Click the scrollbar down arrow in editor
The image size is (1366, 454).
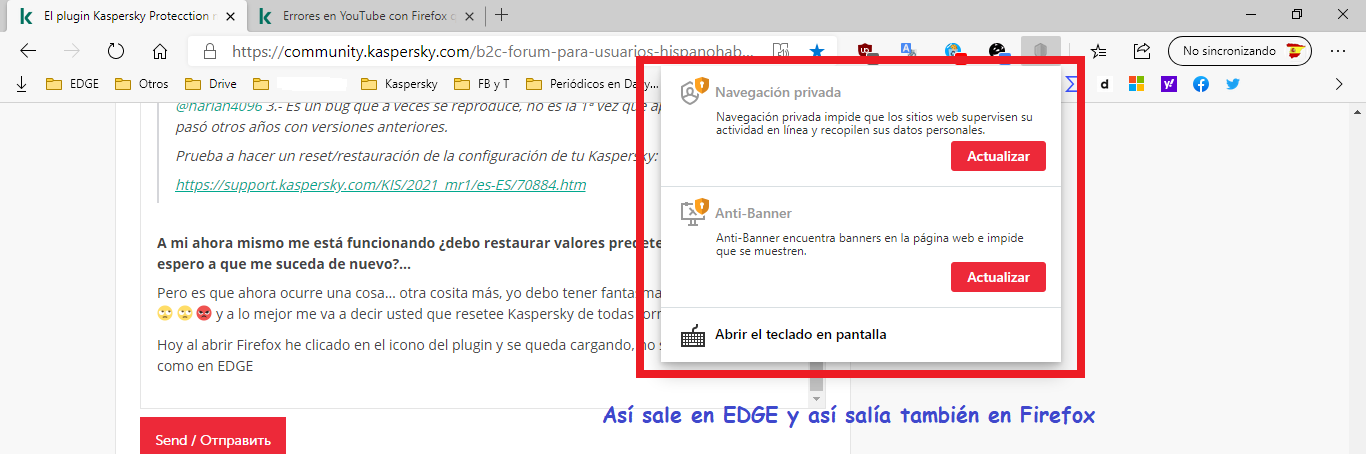pyautogui.click(x=817, y=399)
